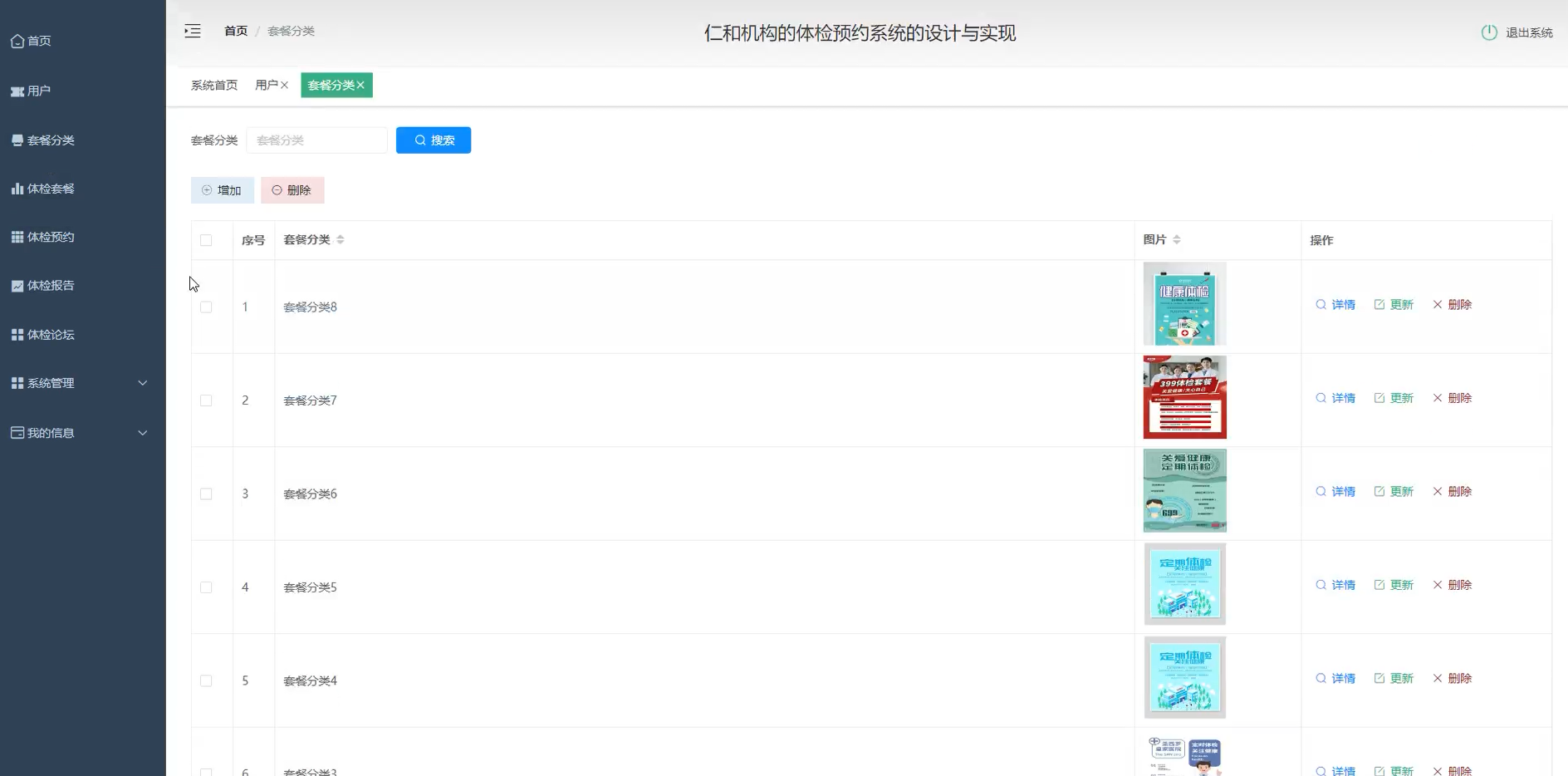Click the tiles icon for 体检论坛
The image size is (1568, 776).
pos(17,335)
